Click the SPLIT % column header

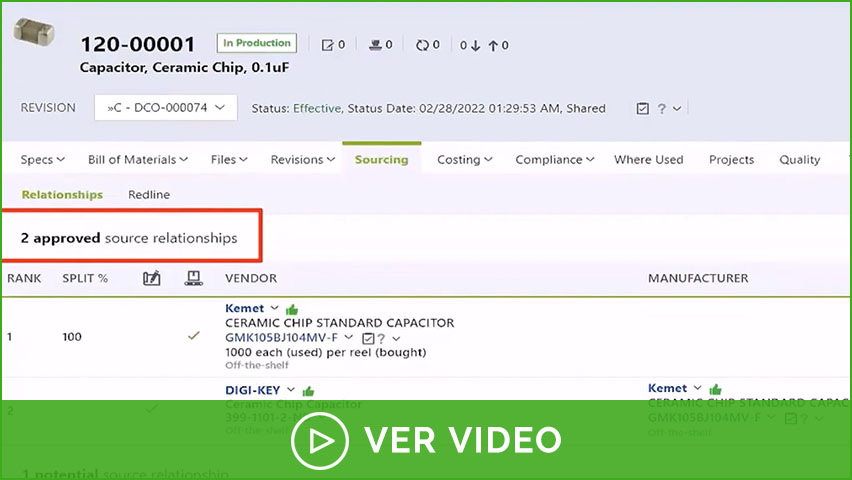click(x=85, y=278)
